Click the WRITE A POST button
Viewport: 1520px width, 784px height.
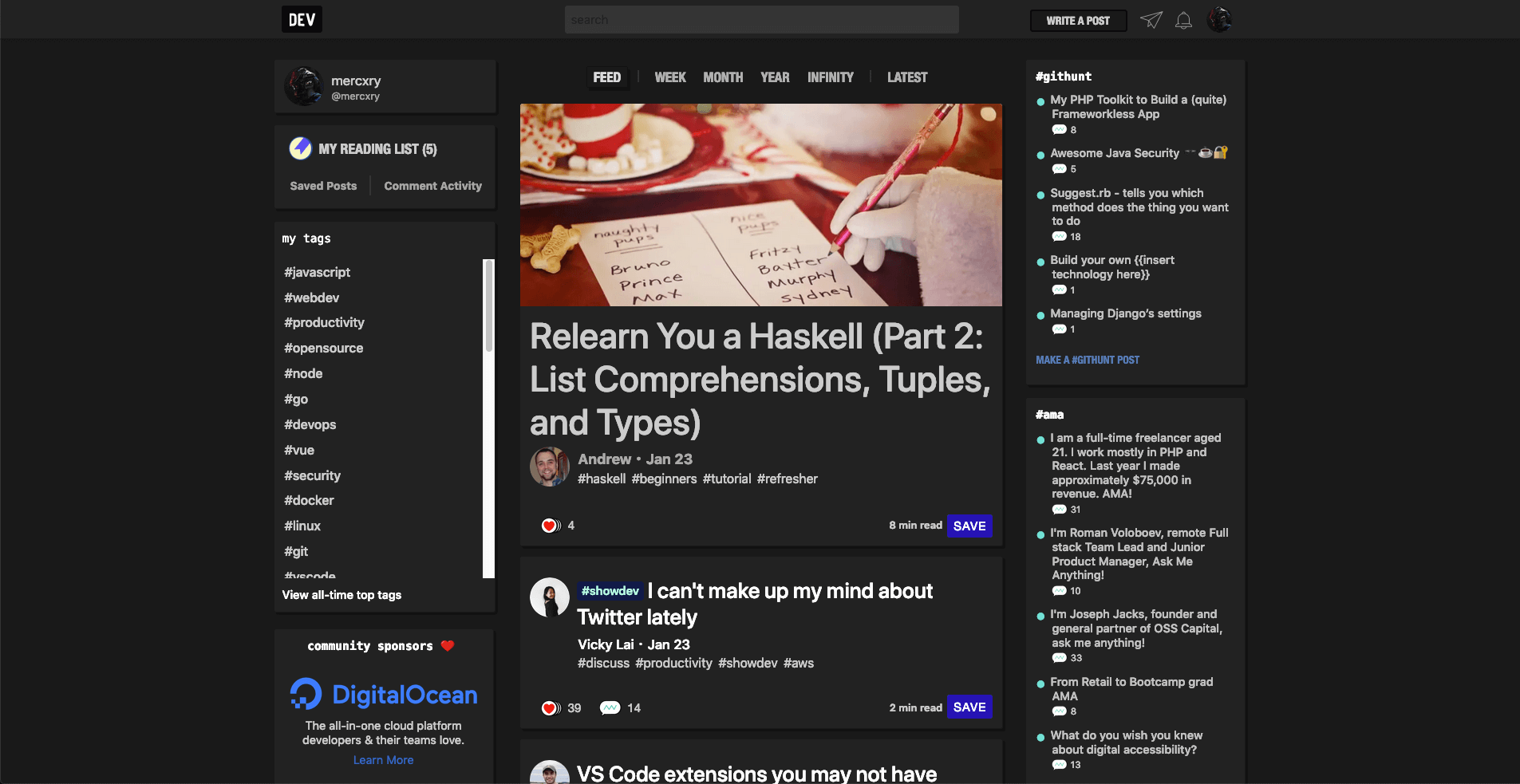point(1077,21)
